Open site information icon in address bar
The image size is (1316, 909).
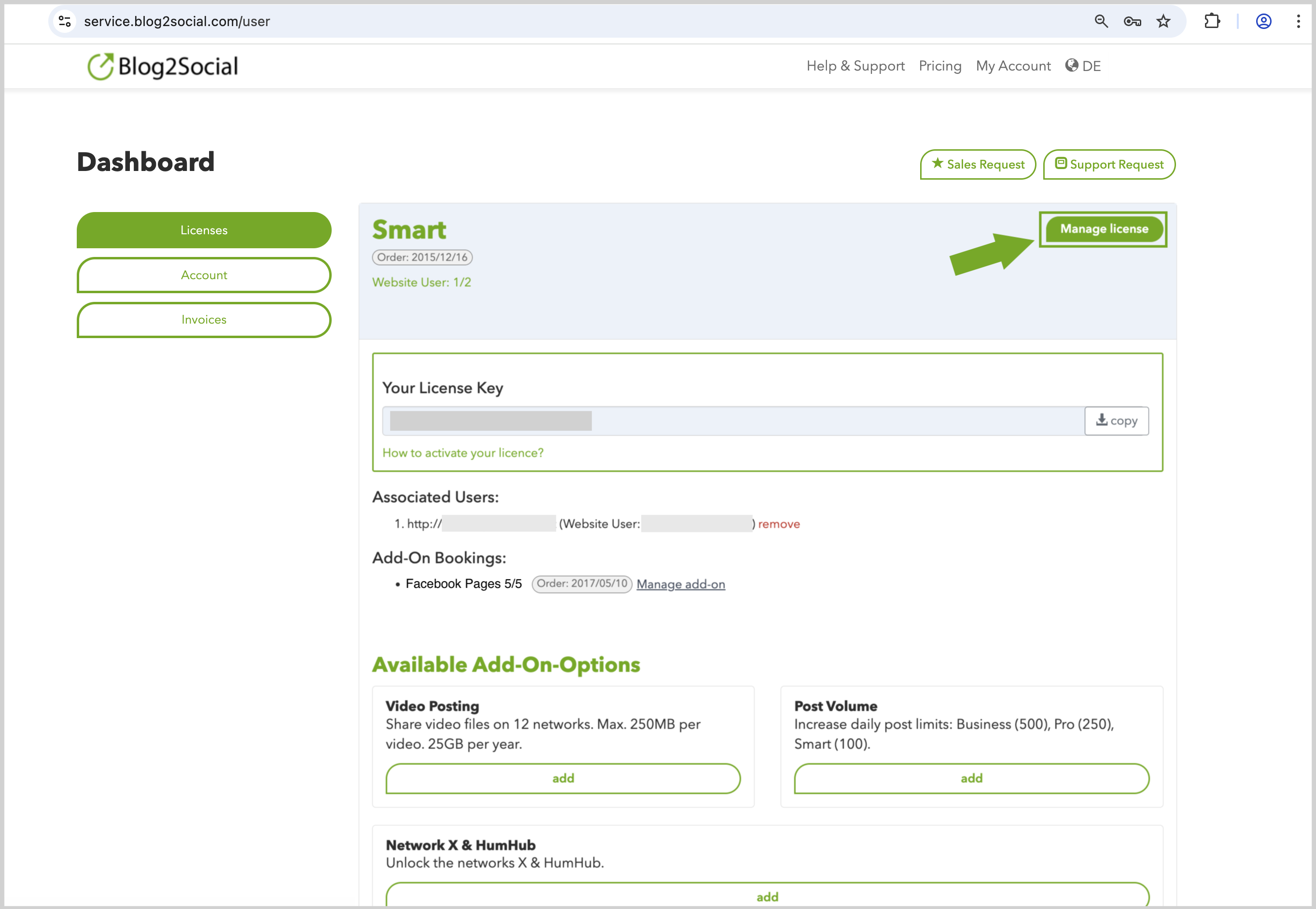click(65, 21)
